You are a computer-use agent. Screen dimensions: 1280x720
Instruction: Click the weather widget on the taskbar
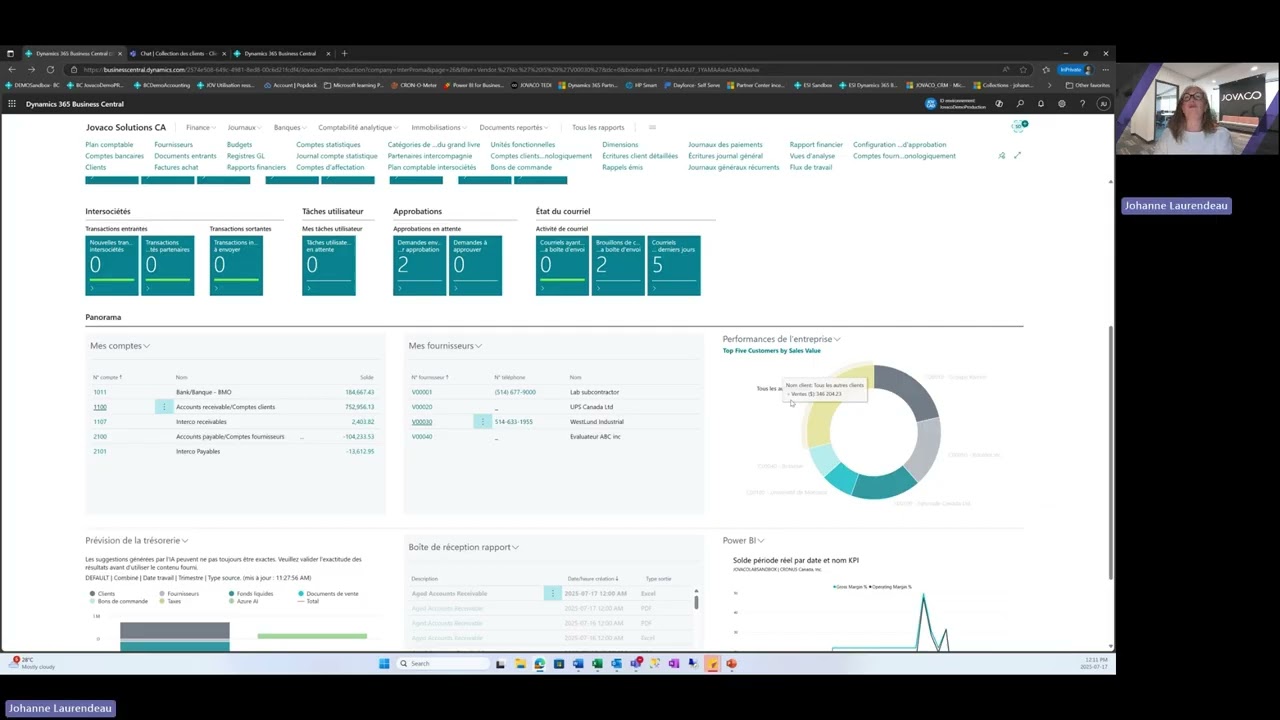click(x=32, y=663)
